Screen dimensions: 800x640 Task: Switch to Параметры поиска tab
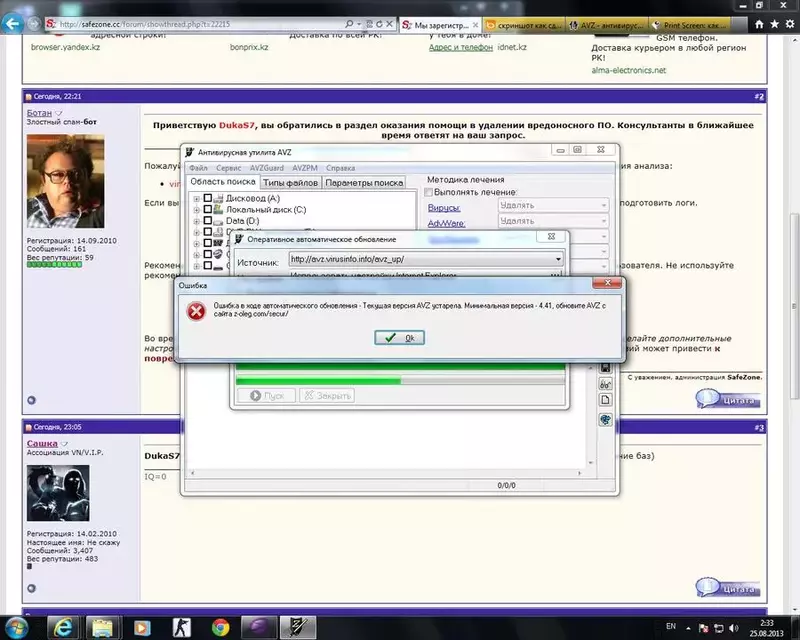pyautogui.click(x=364, y=183)
